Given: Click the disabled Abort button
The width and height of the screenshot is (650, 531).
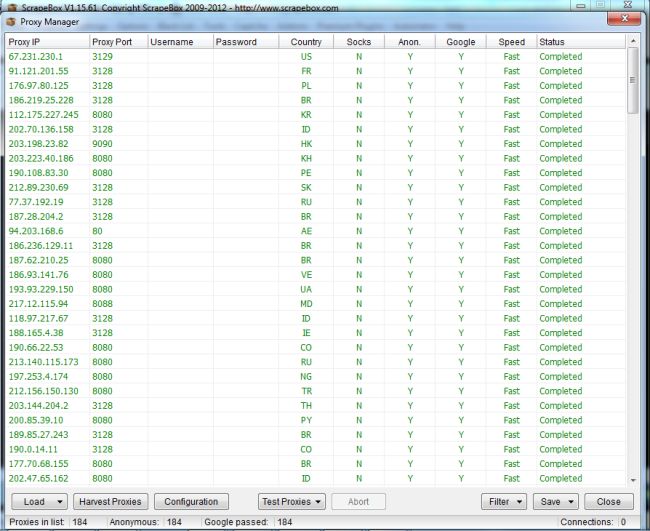Looking at the screenshot, I should click(x=358, y=502).
